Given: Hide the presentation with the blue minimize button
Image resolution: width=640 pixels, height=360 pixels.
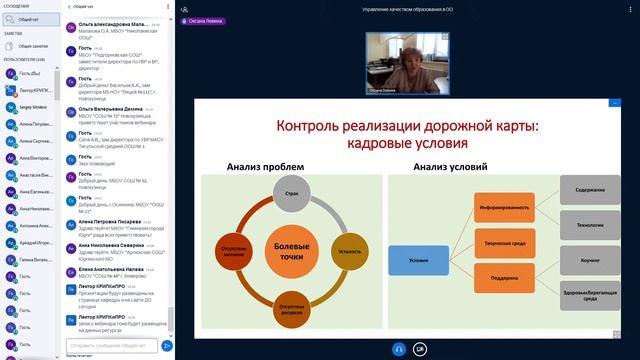Looking at the screenshot, I should [x=614, y=103].
